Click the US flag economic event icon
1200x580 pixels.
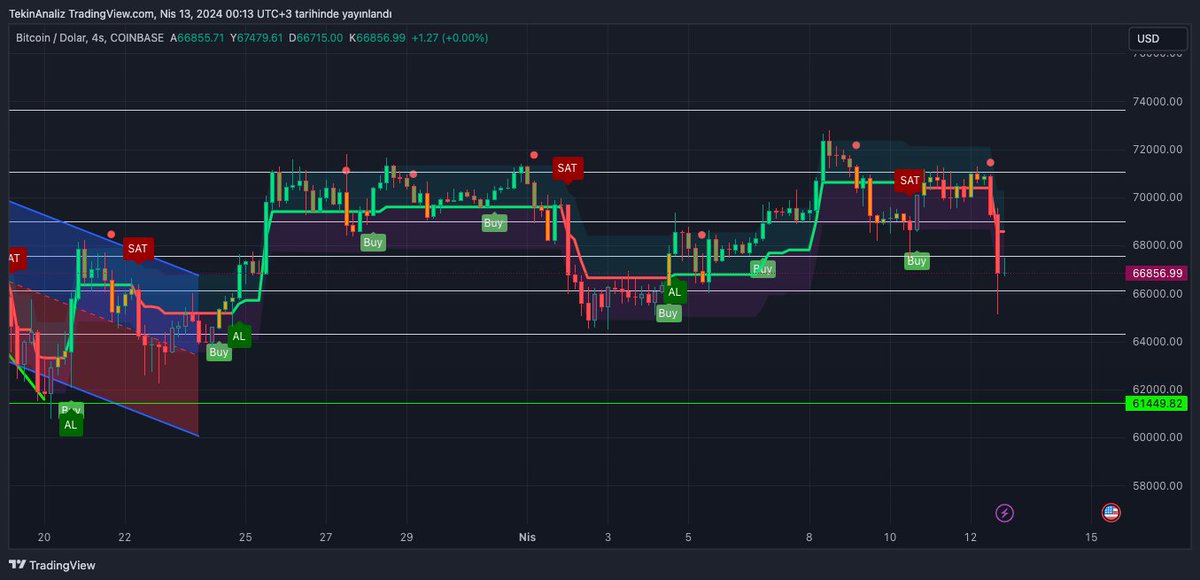pos(1111,512)
